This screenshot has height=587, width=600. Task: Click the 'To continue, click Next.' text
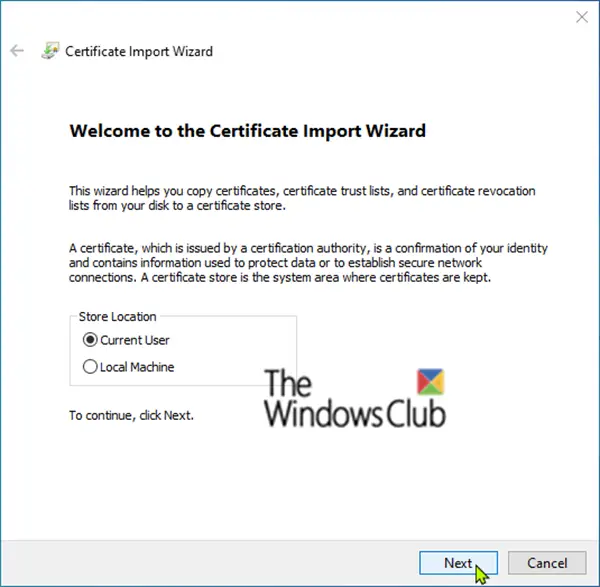131,415
